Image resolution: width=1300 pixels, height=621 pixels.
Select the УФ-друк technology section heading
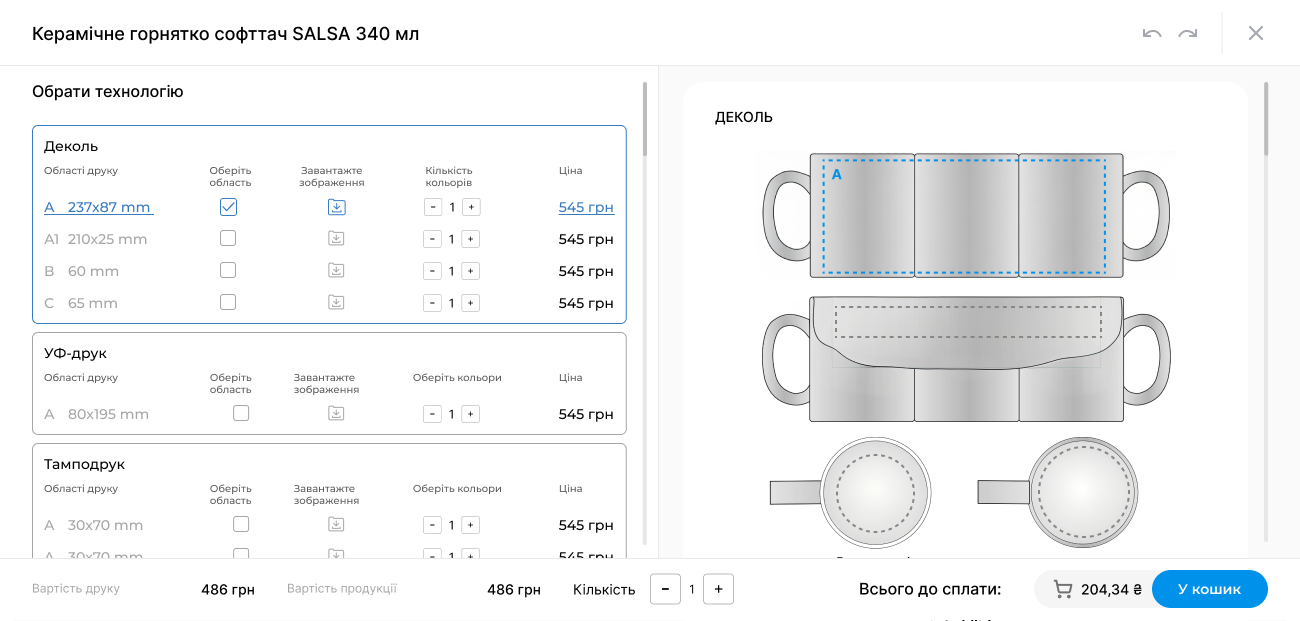tap(75, 353)
